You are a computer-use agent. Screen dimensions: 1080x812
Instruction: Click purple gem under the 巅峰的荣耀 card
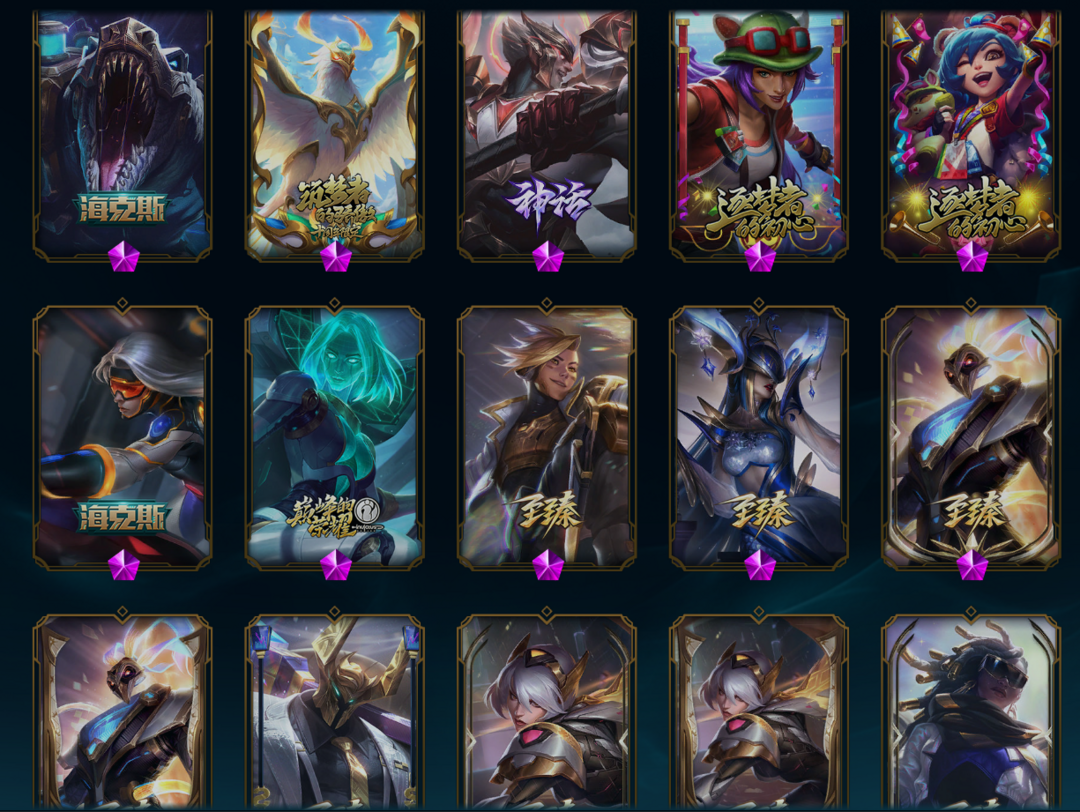tap(336, 565)
